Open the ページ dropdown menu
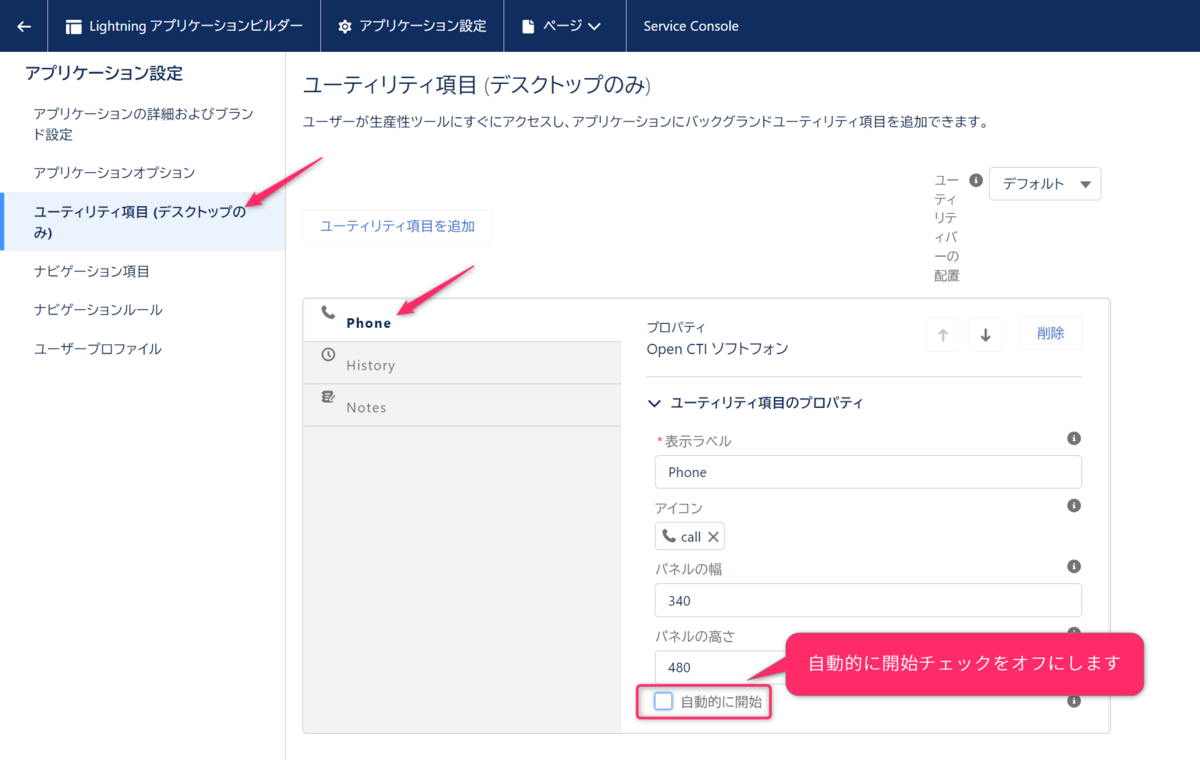 [562, 26]
